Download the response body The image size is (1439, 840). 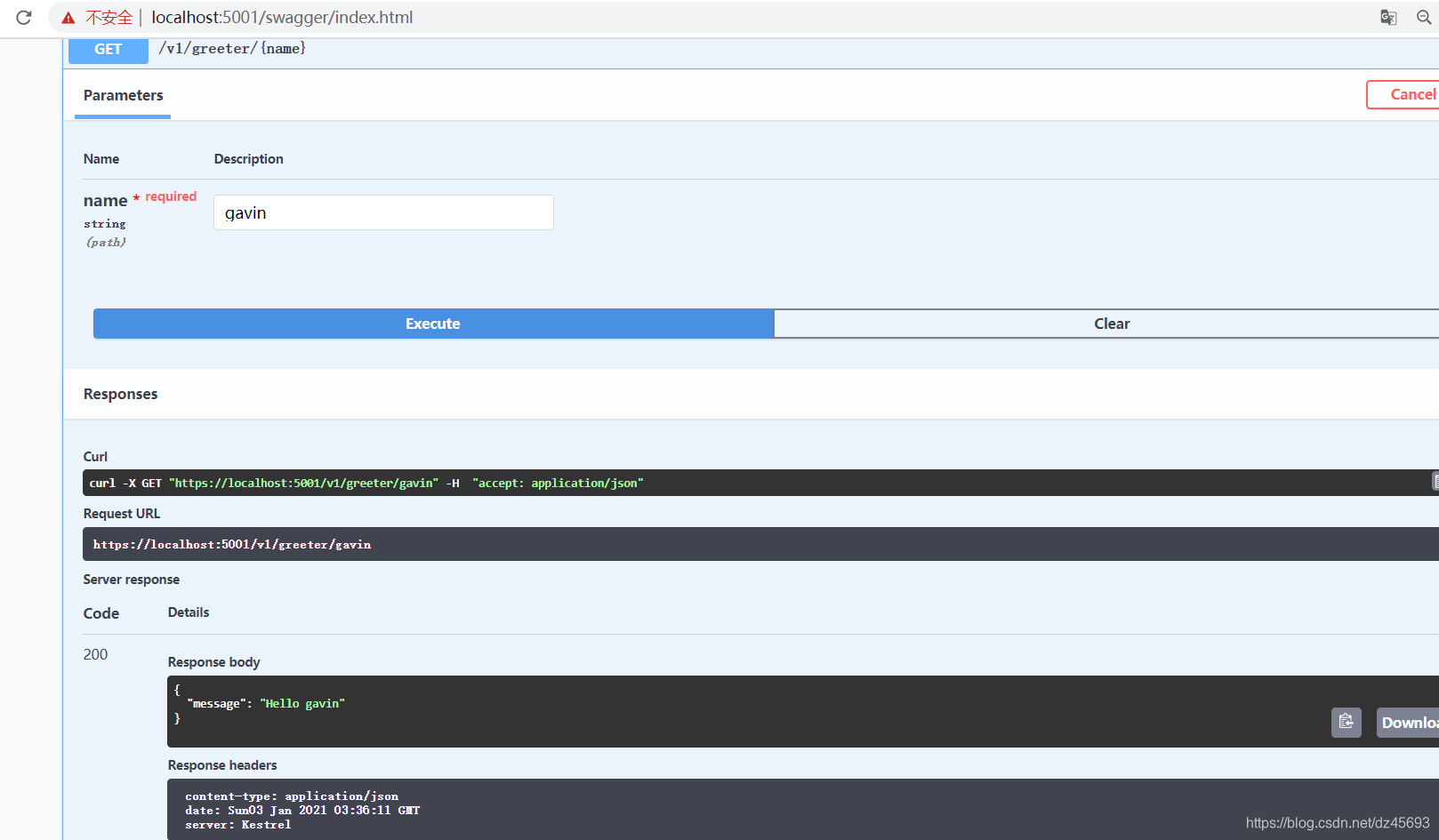(1408, 723)
